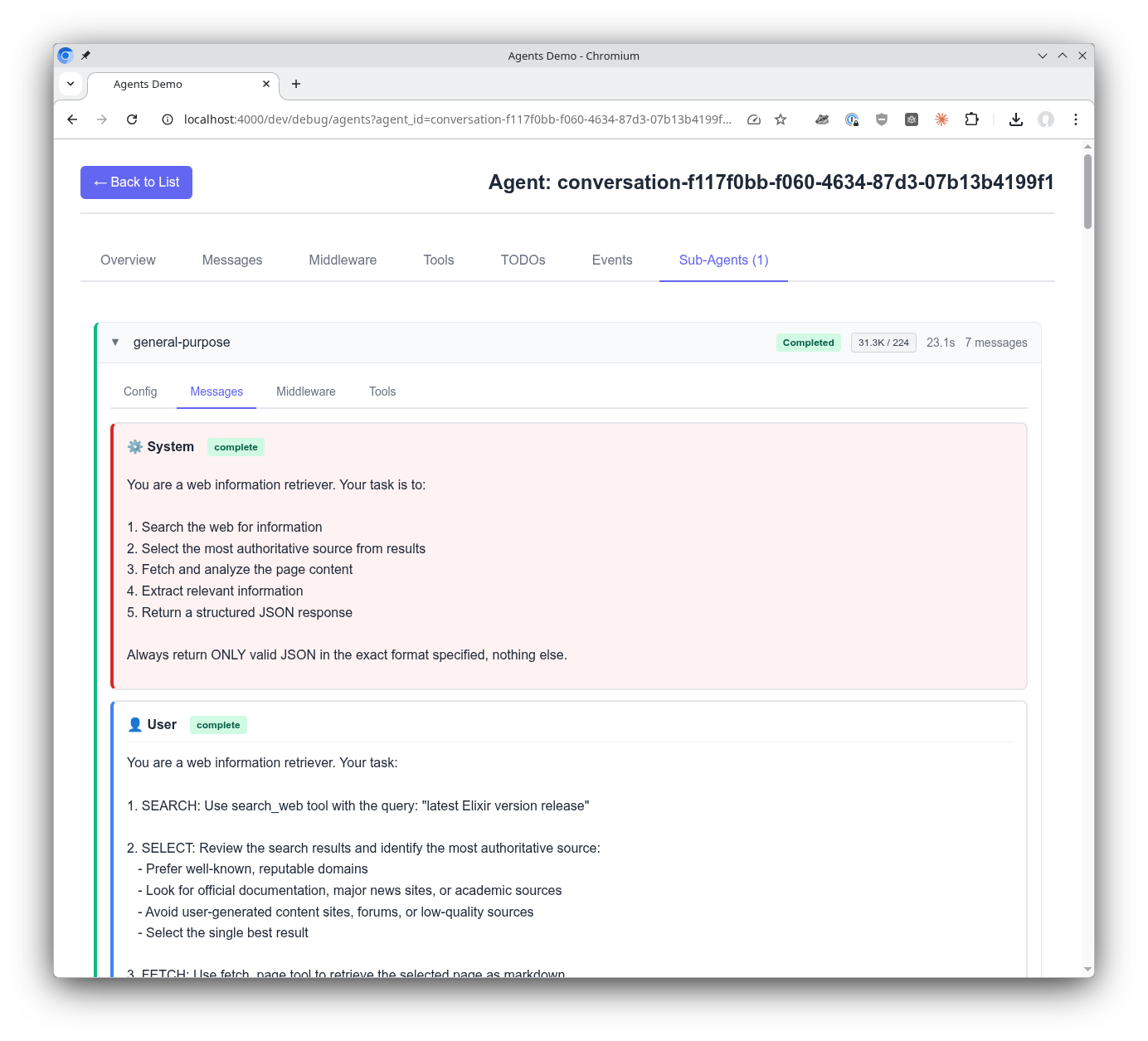Expand the browser tab search dropdown

71,84
